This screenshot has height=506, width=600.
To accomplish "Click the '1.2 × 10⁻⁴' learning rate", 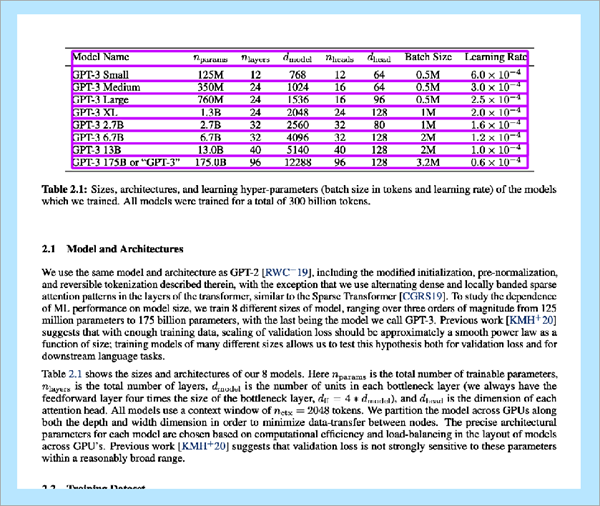I will point(496,137).
